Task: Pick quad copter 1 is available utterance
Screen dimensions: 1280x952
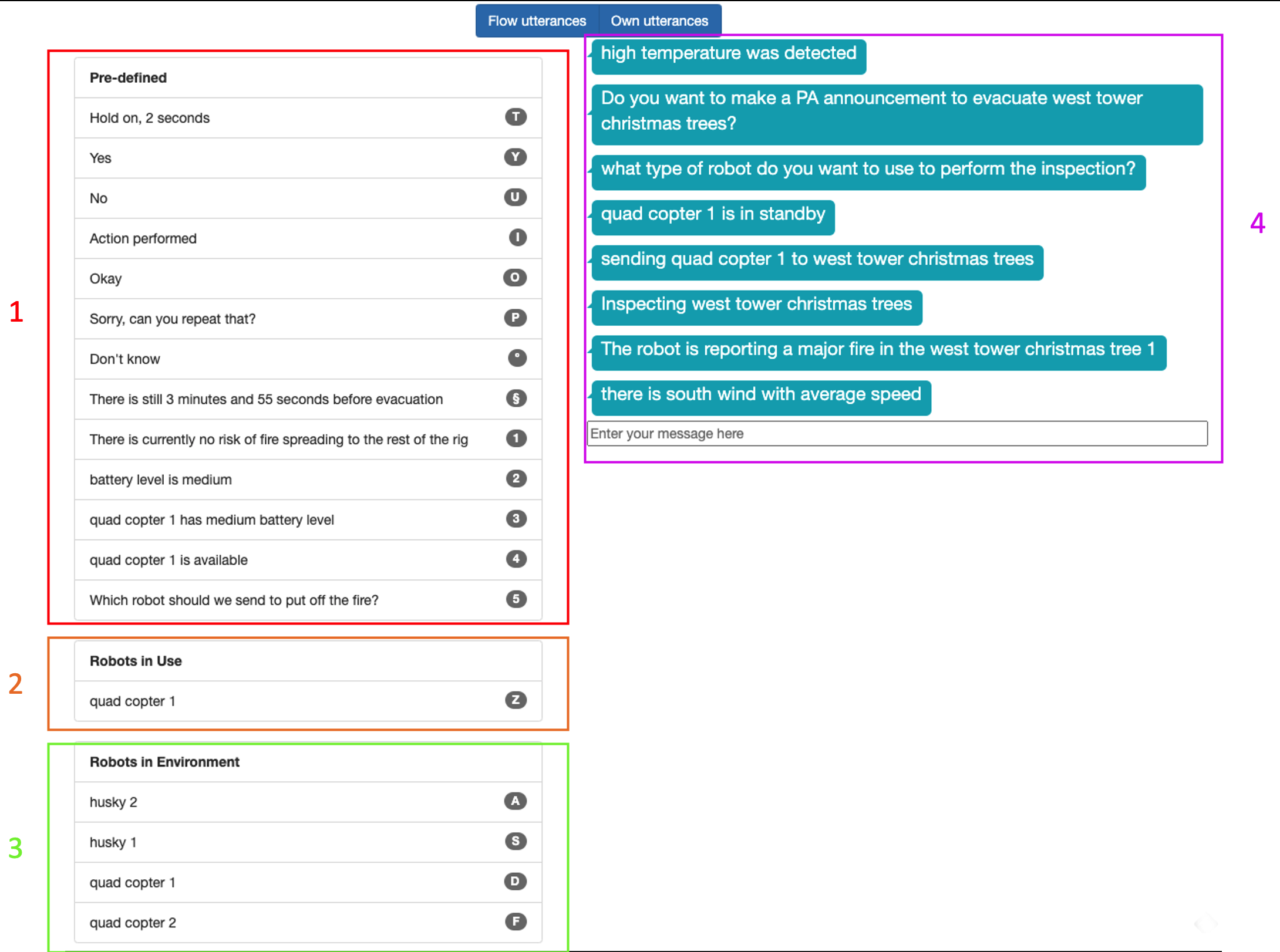Action: click(x=169, y=560)
